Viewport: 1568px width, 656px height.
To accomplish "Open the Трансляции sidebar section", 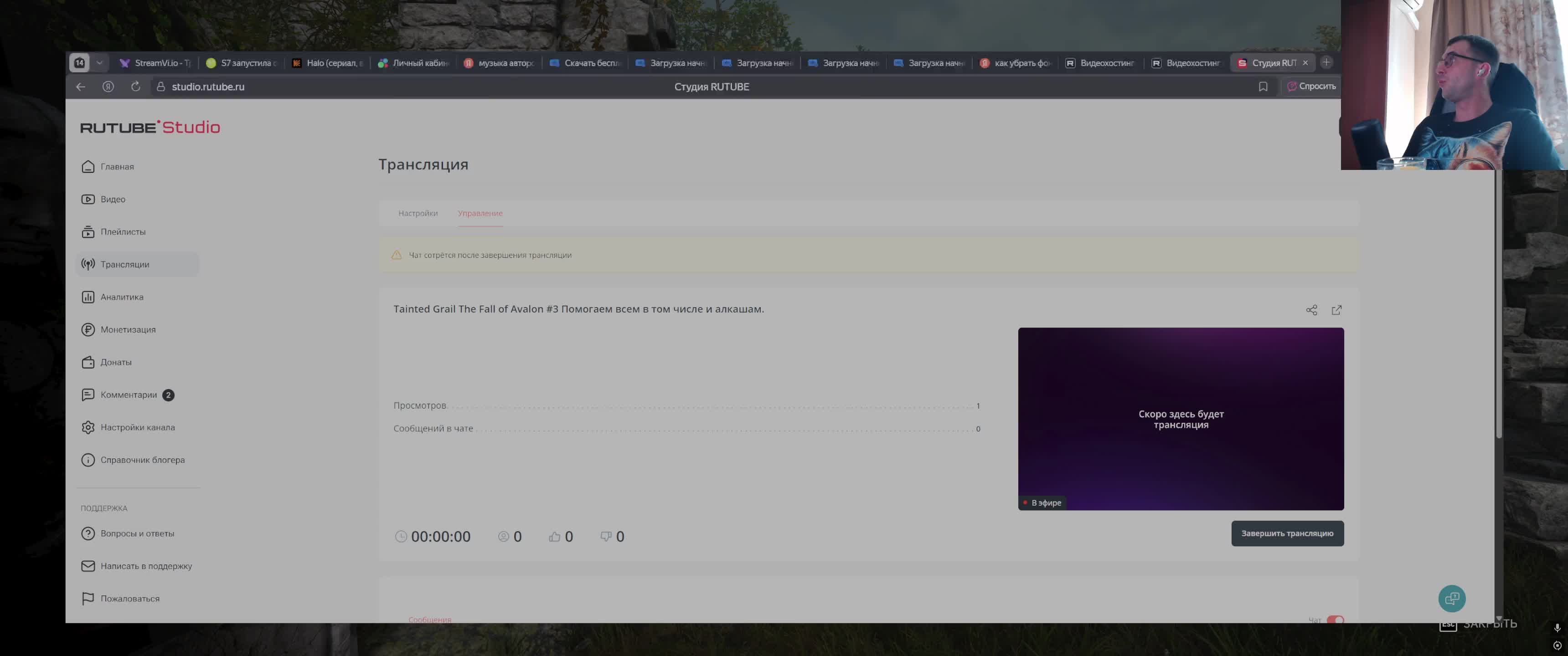I will [x=124, y=264].
